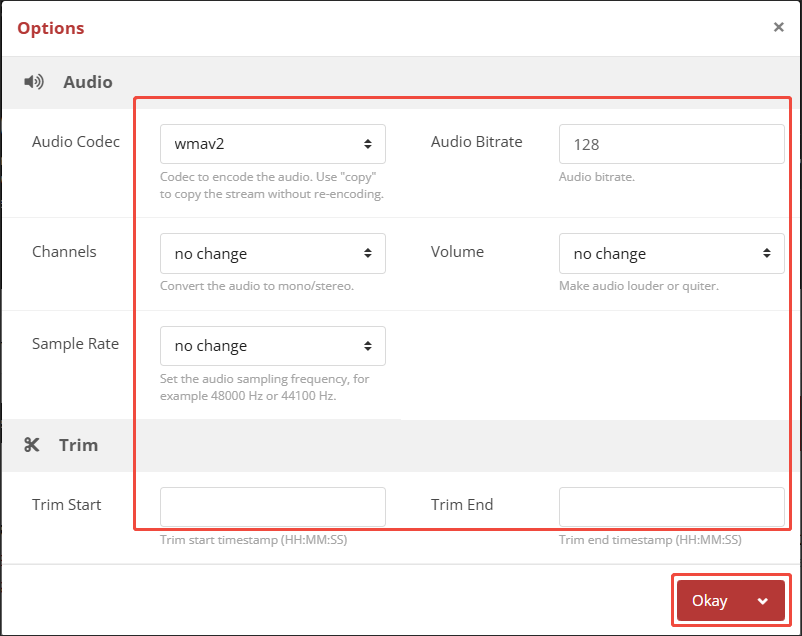The image size is (802, 636).
Task: Click the Trim End input field
Action: click(671, 507)
